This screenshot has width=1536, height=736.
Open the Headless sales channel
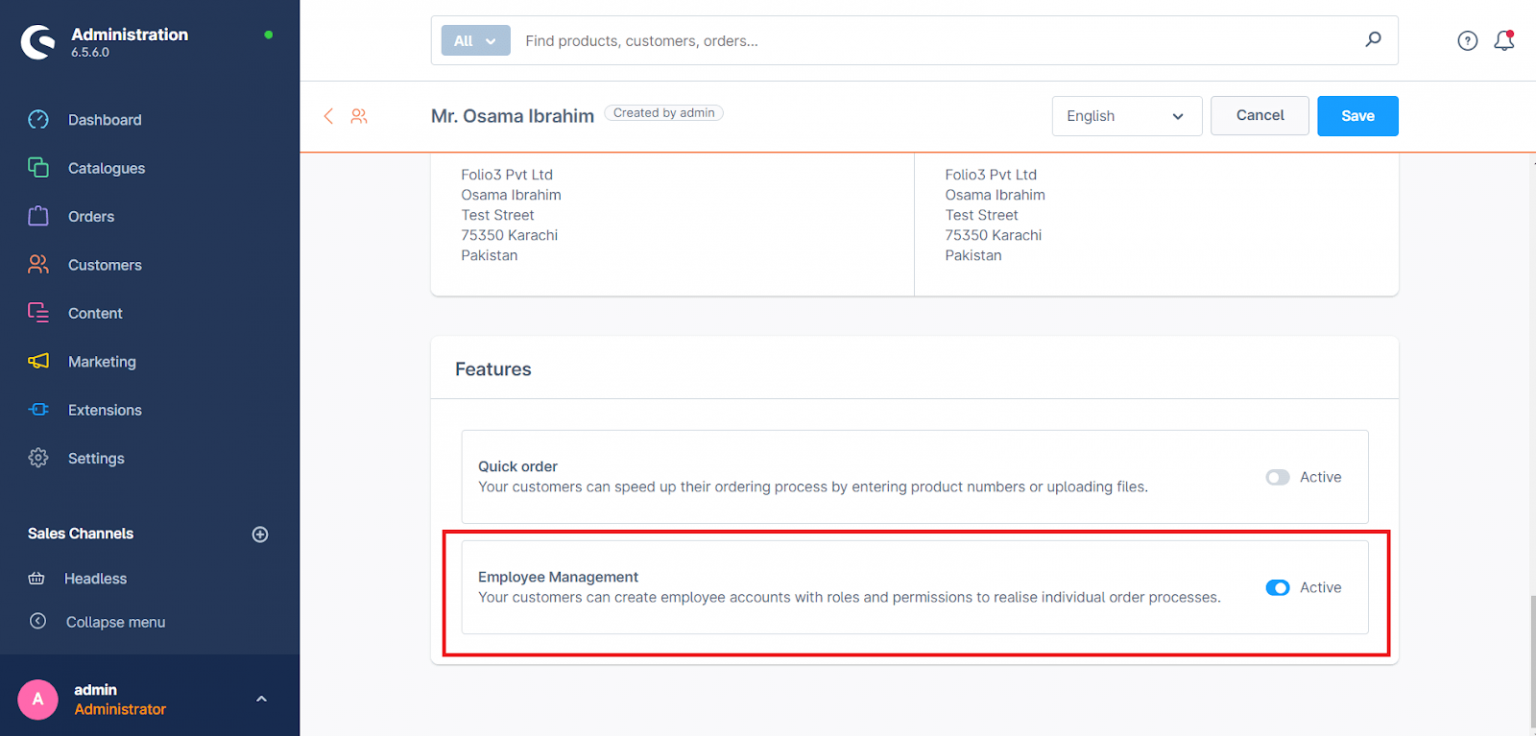[x=95, y=578]
